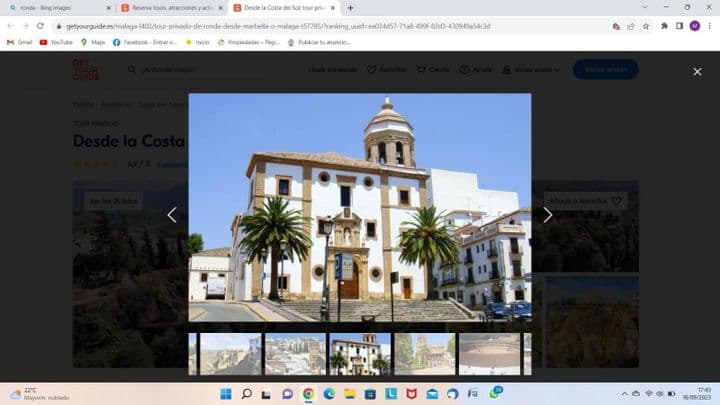Screen dimensions: 720x405
Task: Open Microsoft Edge from taskbar
Action: pos(329,394)
